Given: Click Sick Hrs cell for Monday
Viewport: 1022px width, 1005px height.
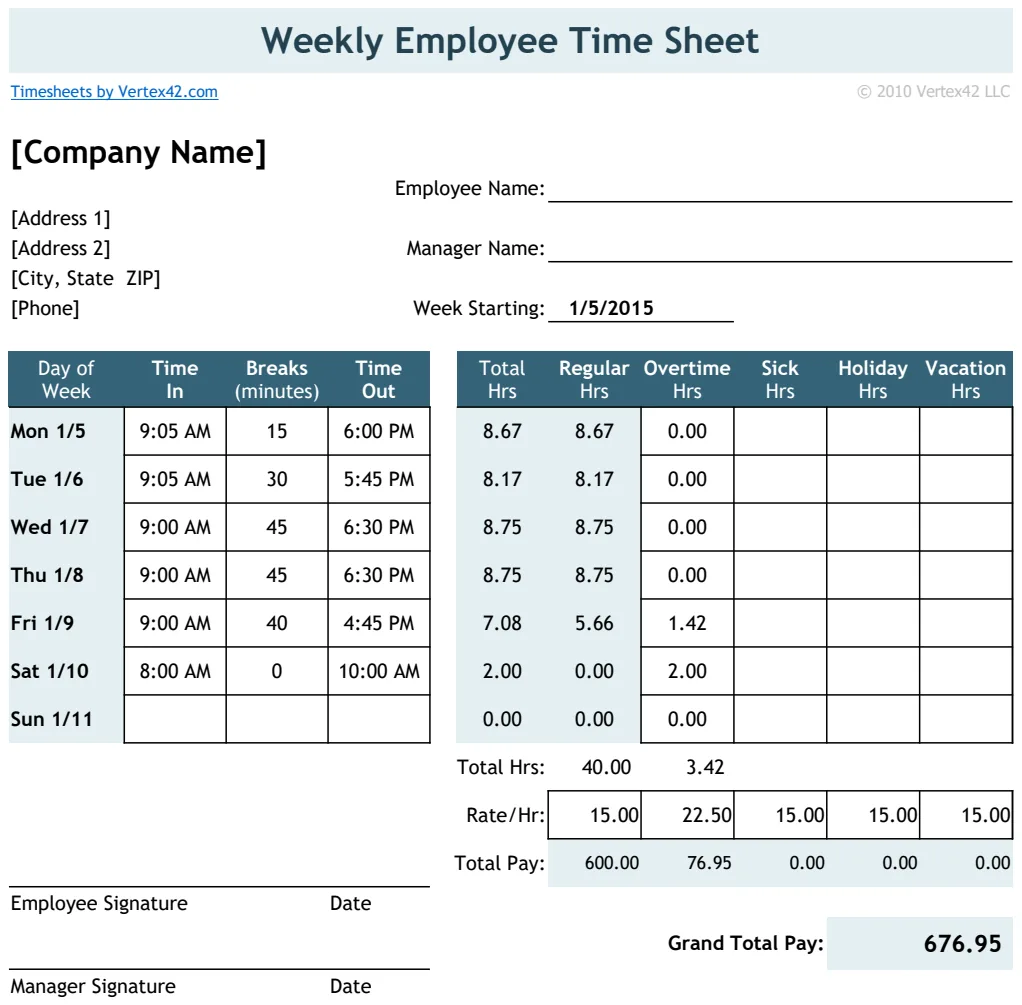Looking at the screenshot, I should point(780,431).
